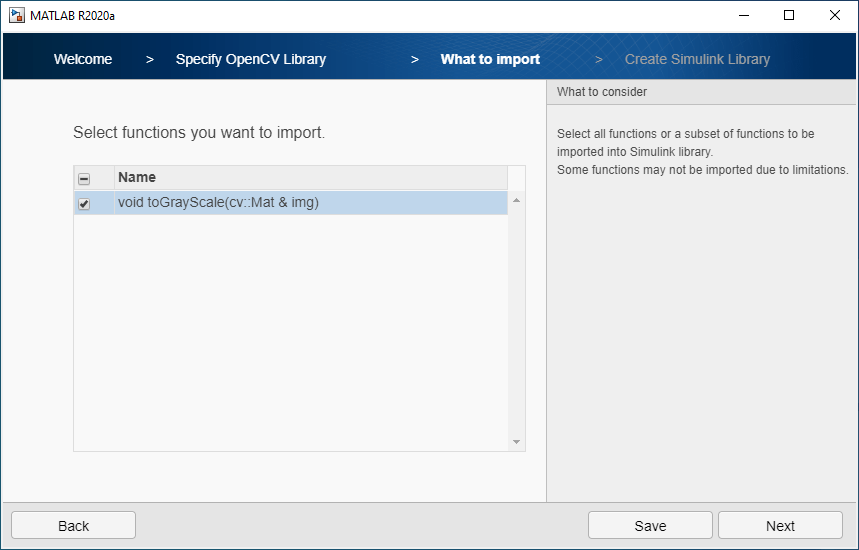Click the What to consider panel header
Viewport: 859px width, 550px height.
[x=701, y=92]
